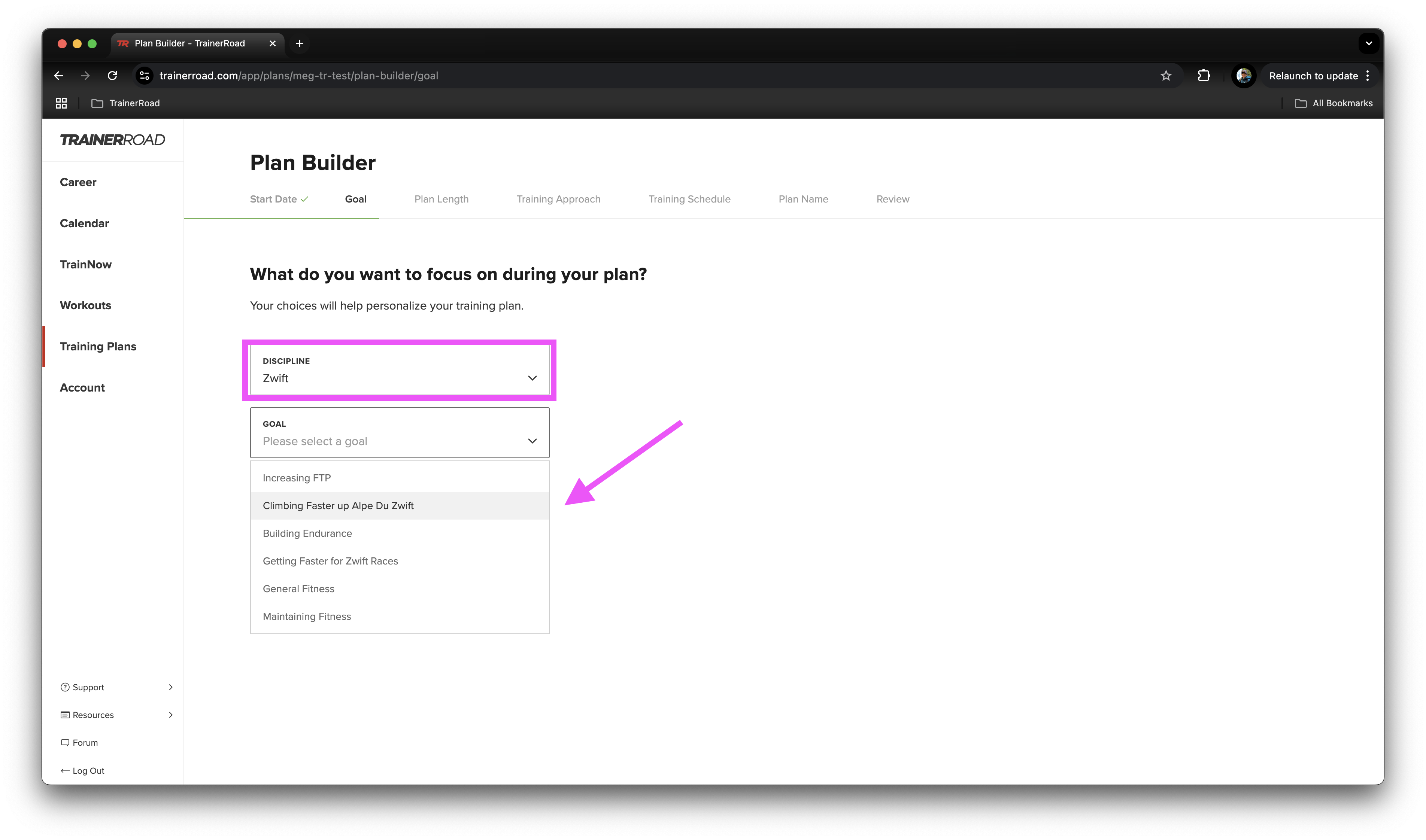The image size is (1426, 840).
Task: Open site information icon in address bar
Action: click(x=144, y=75)
